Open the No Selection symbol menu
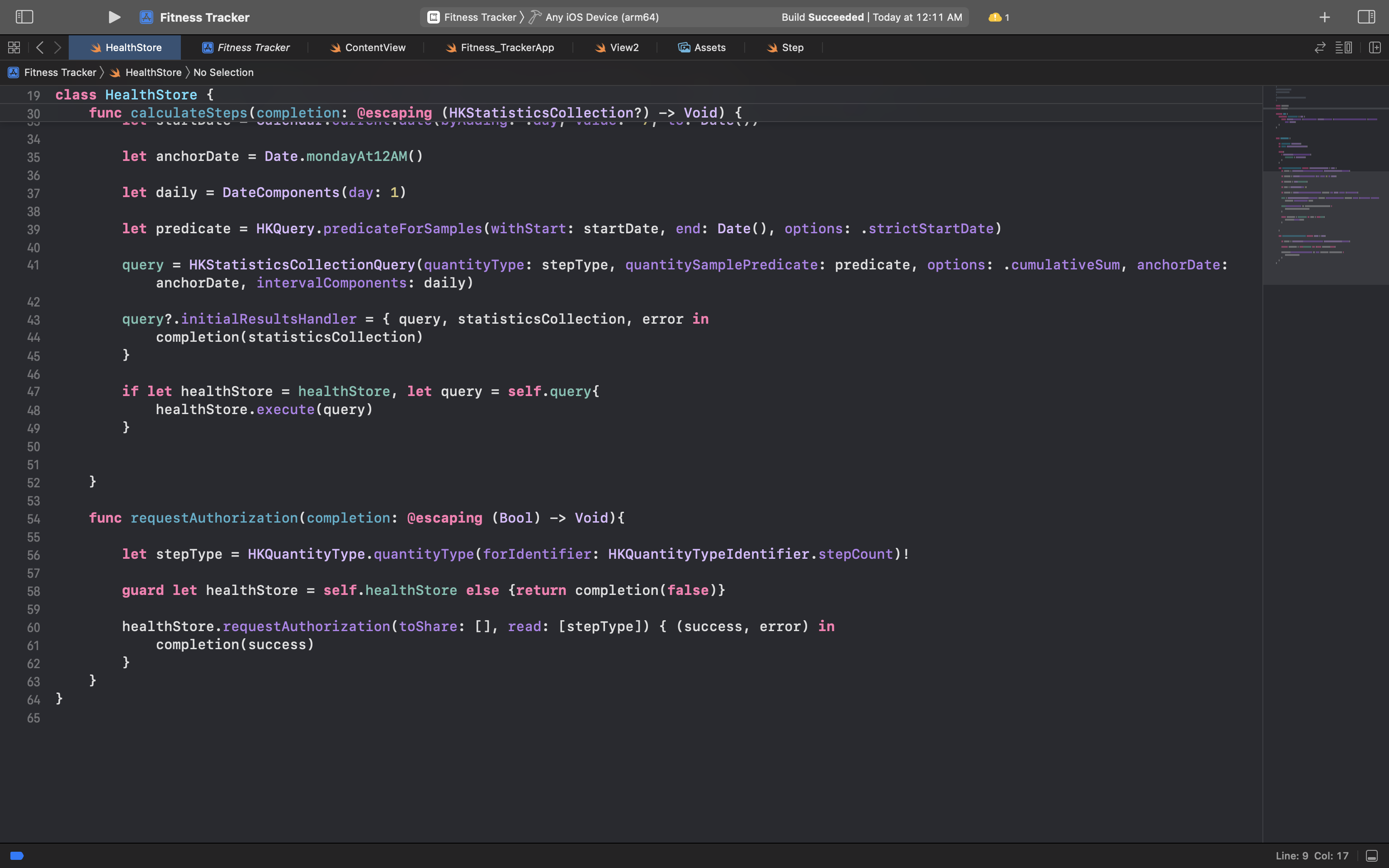Screen dimensions: 1389x868 click(223, 72)
